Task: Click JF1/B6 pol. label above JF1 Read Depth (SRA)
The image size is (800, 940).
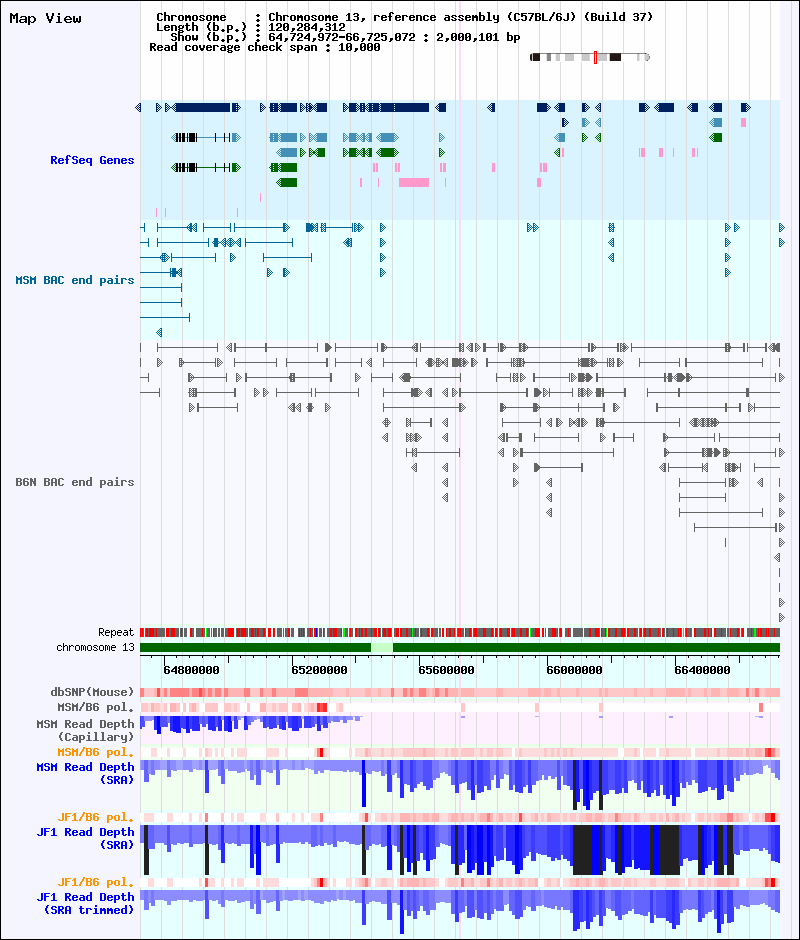Action: 95,817
